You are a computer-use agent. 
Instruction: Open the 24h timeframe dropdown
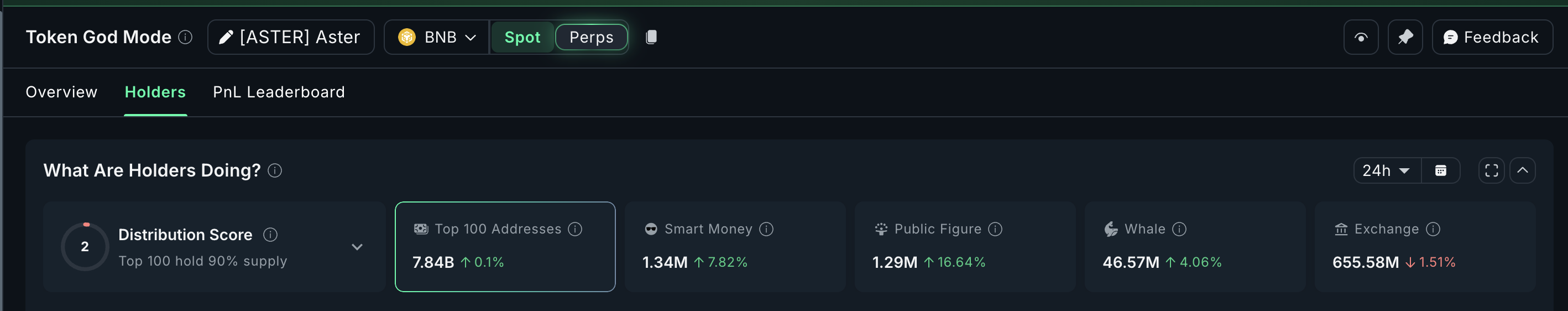[x=1386, y=171]
